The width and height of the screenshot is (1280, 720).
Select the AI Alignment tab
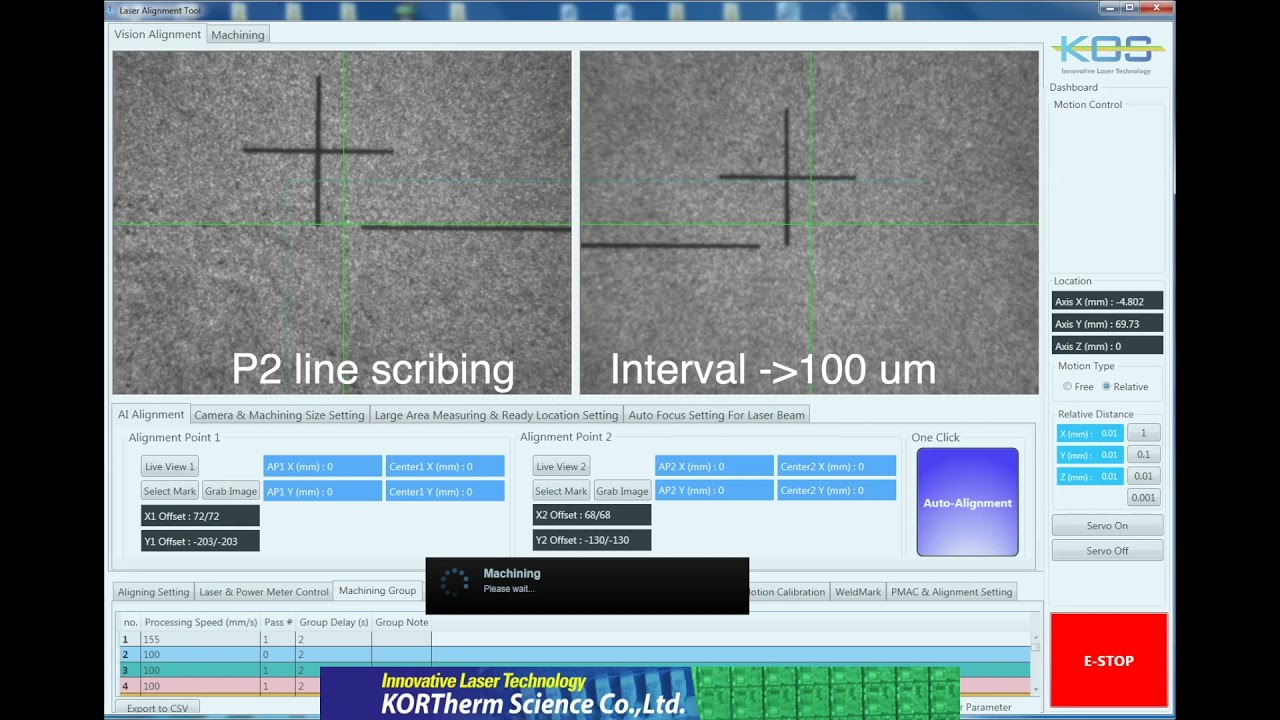point(151,414)
